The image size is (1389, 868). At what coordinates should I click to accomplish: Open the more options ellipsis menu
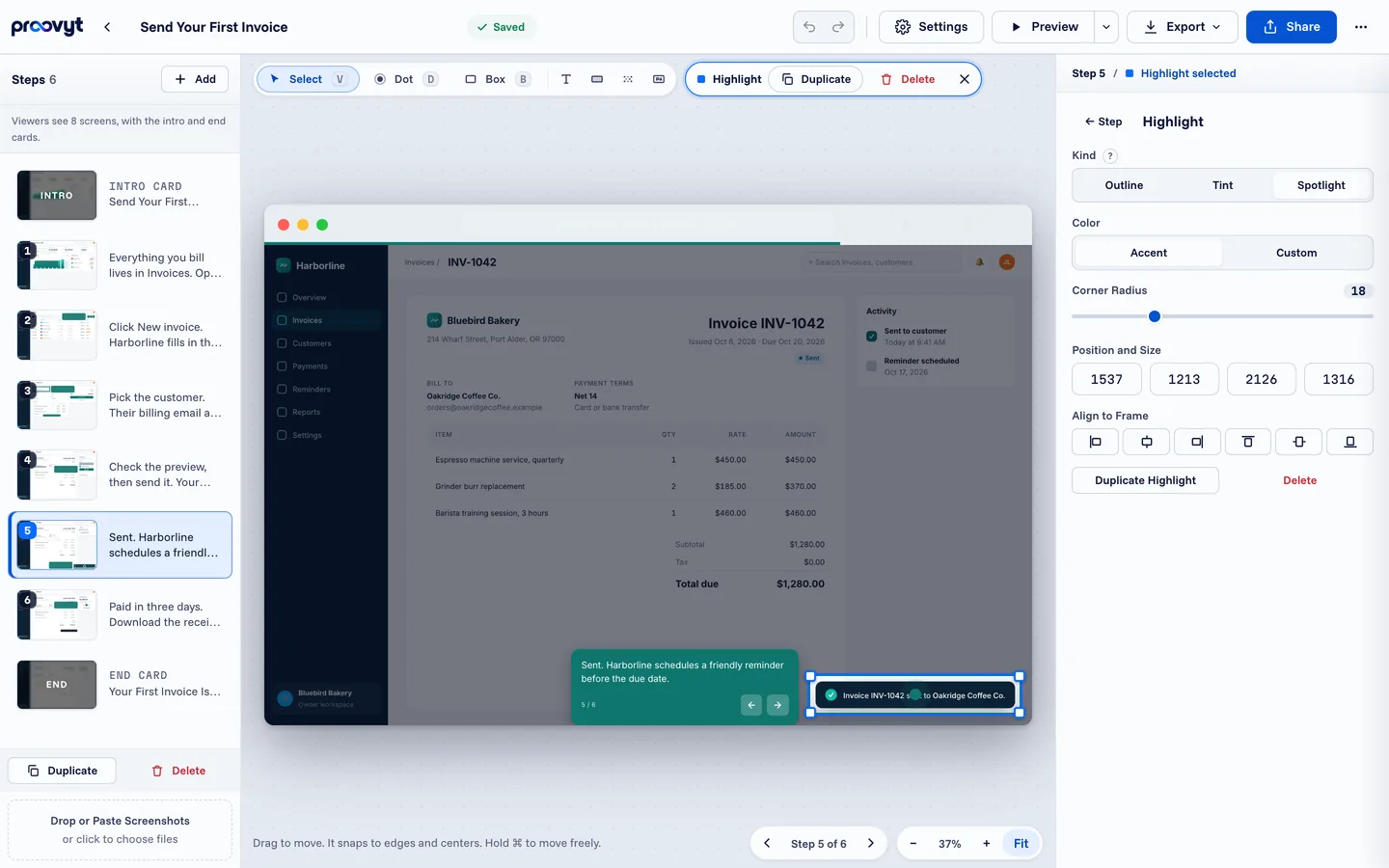(1361, 27)
